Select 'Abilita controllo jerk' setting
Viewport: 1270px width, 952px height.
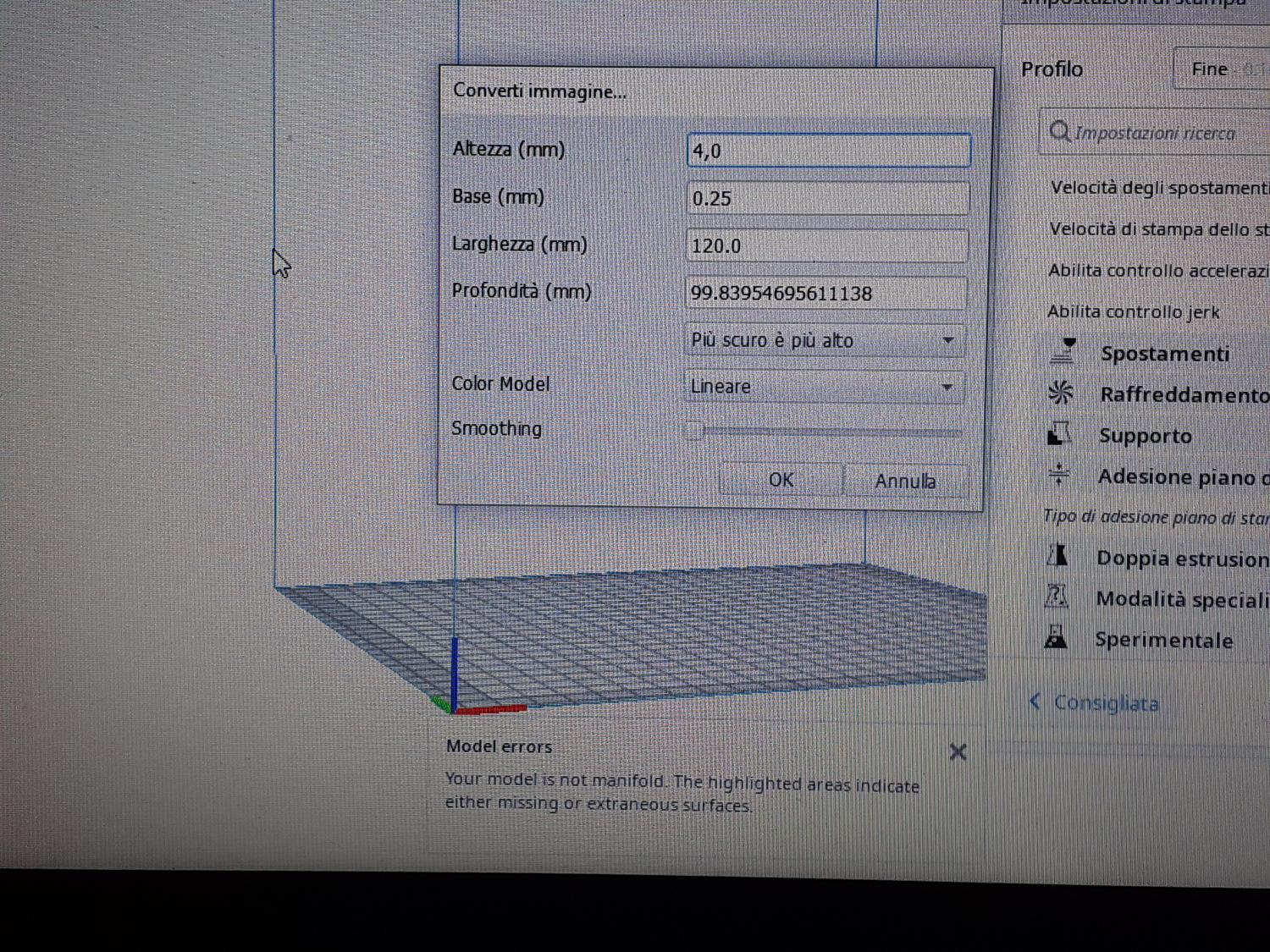[1133, 312]
